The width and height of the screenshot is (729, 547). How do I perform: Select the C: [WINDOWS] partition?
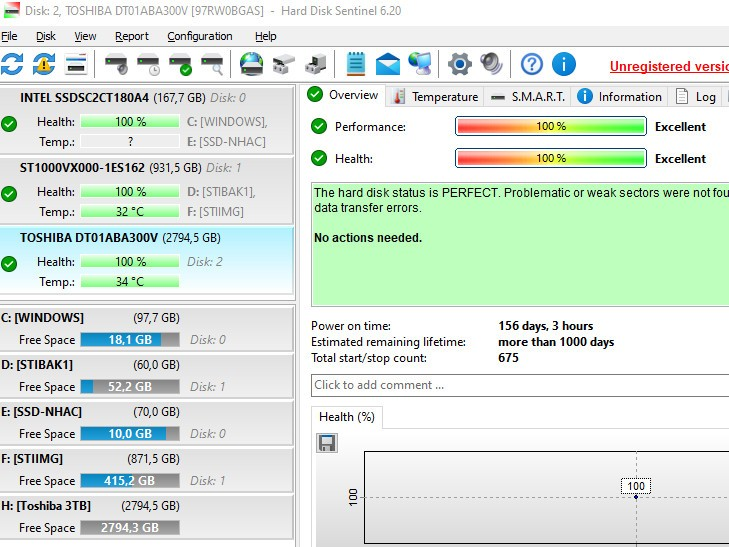147,329
